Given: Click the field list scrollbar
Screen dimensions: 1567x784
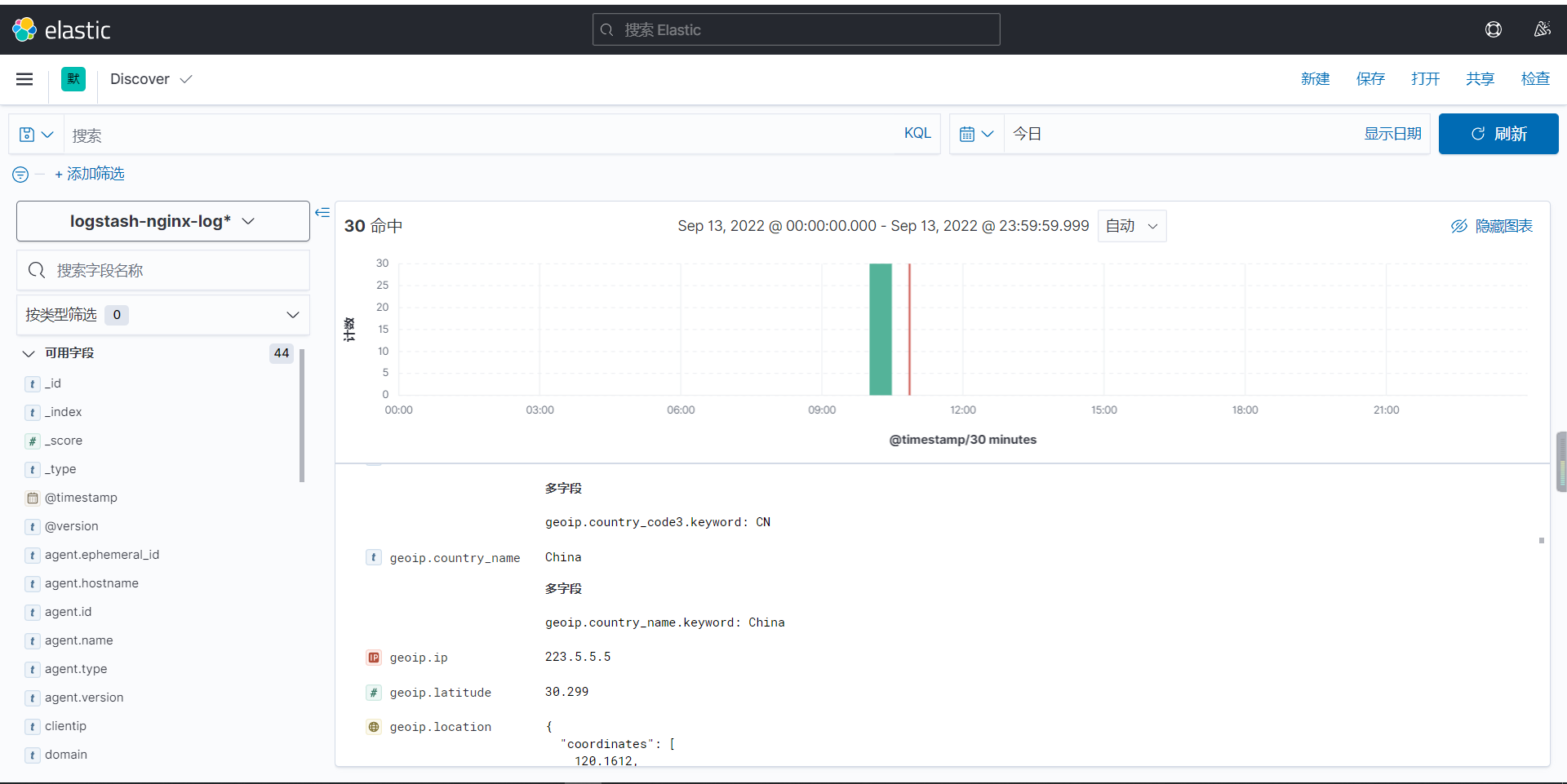Looking at the screenshot, I should click(302, 416).
